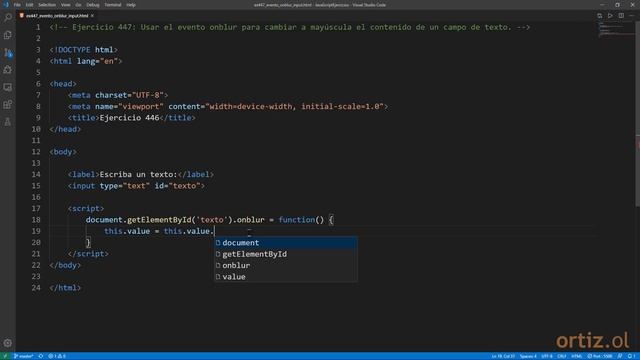640x360 pixels.
Task: Click the 'function' keyword on line 18
Action: click(x=297, y=220)
